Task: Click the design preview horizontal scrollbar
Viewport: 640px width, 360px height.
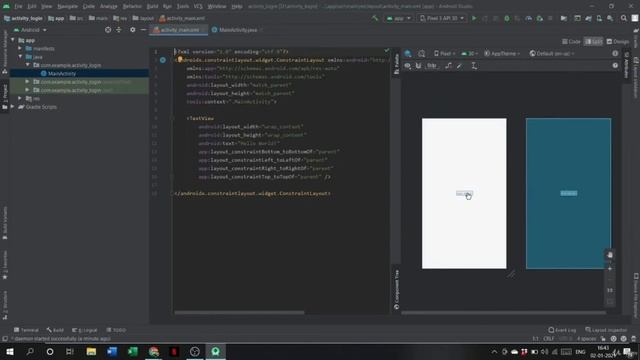Action: tap(503, 313)
